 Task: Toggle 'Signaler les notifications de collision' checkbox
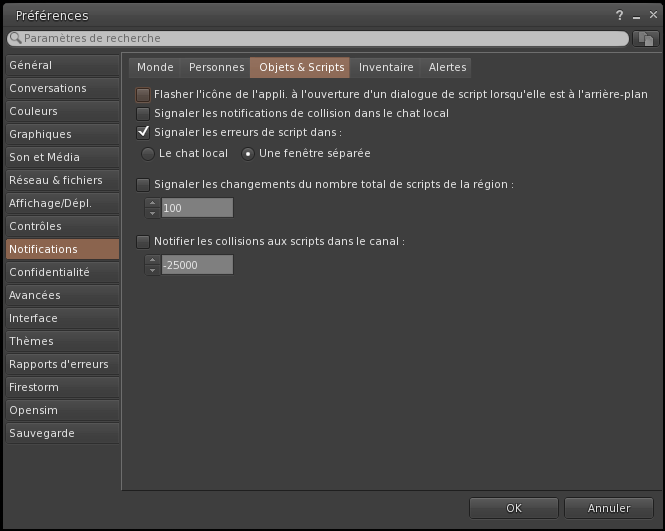click(x=143, y=114)
